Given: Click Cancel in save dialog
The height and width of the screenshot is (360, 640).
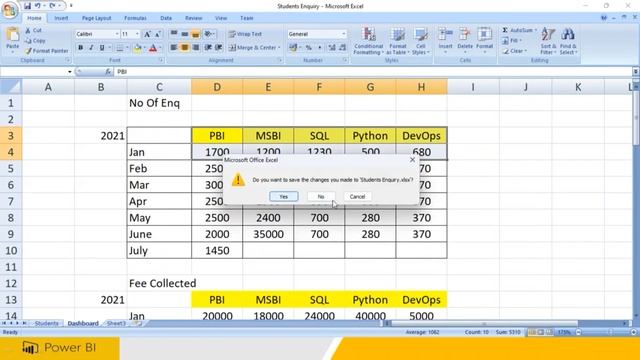Looking at the screenshot, I should click(x=357, y=197).
